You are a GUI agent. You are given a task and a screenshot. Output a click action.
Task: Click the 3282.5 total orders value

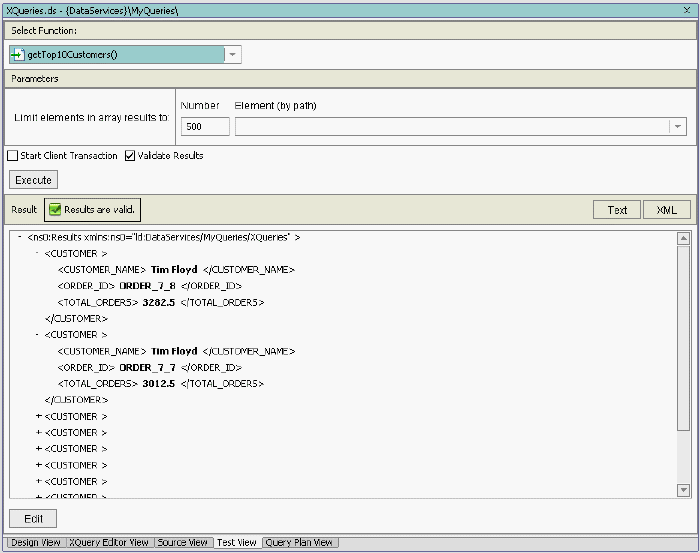(x=158, y=302)
